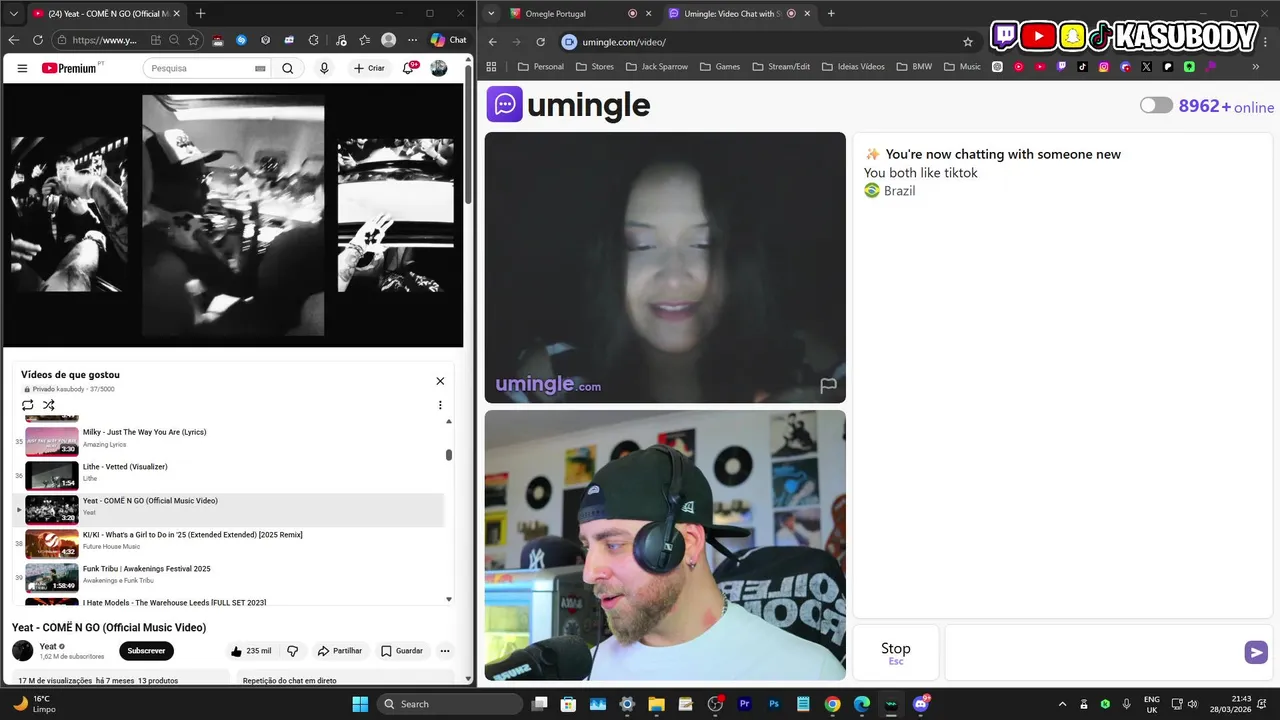Click the Partilhar share button

click(x=340, y=651)
